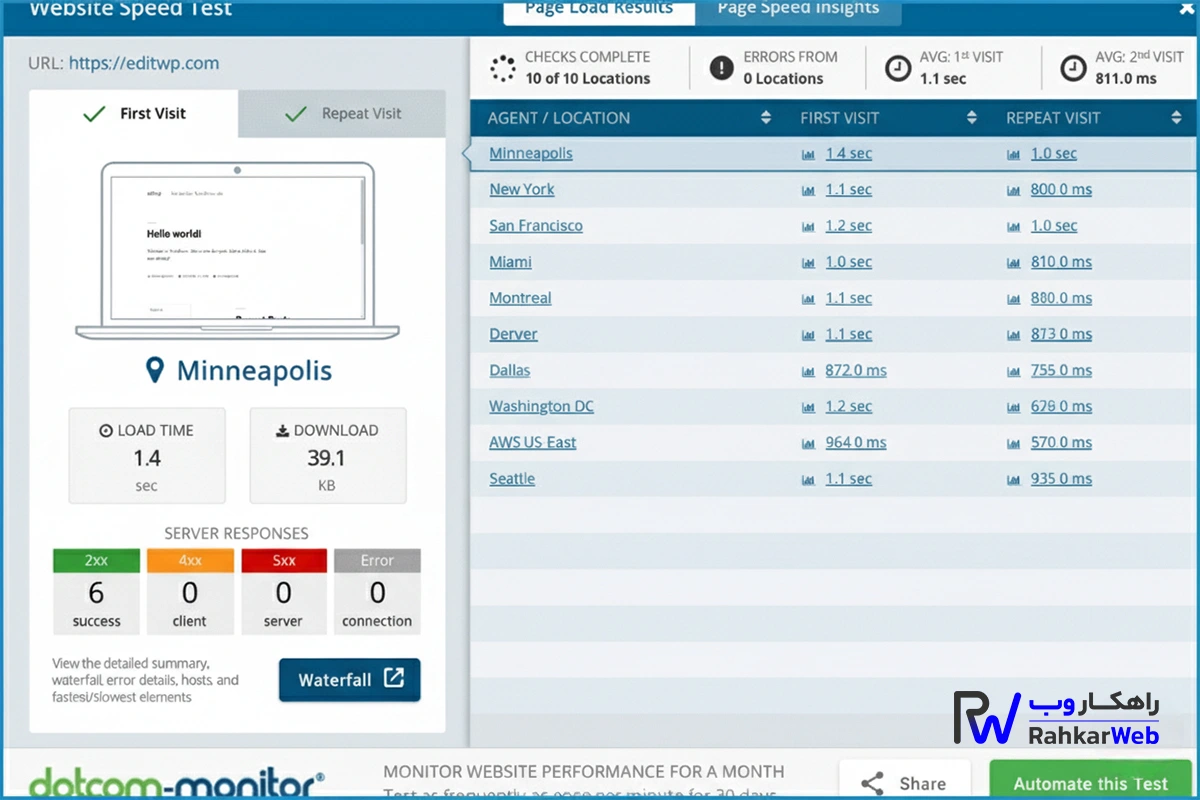This screenshot has height=800, width=1200.
Task: Select the Washington DC location link
Action: (x=541, y=406)
